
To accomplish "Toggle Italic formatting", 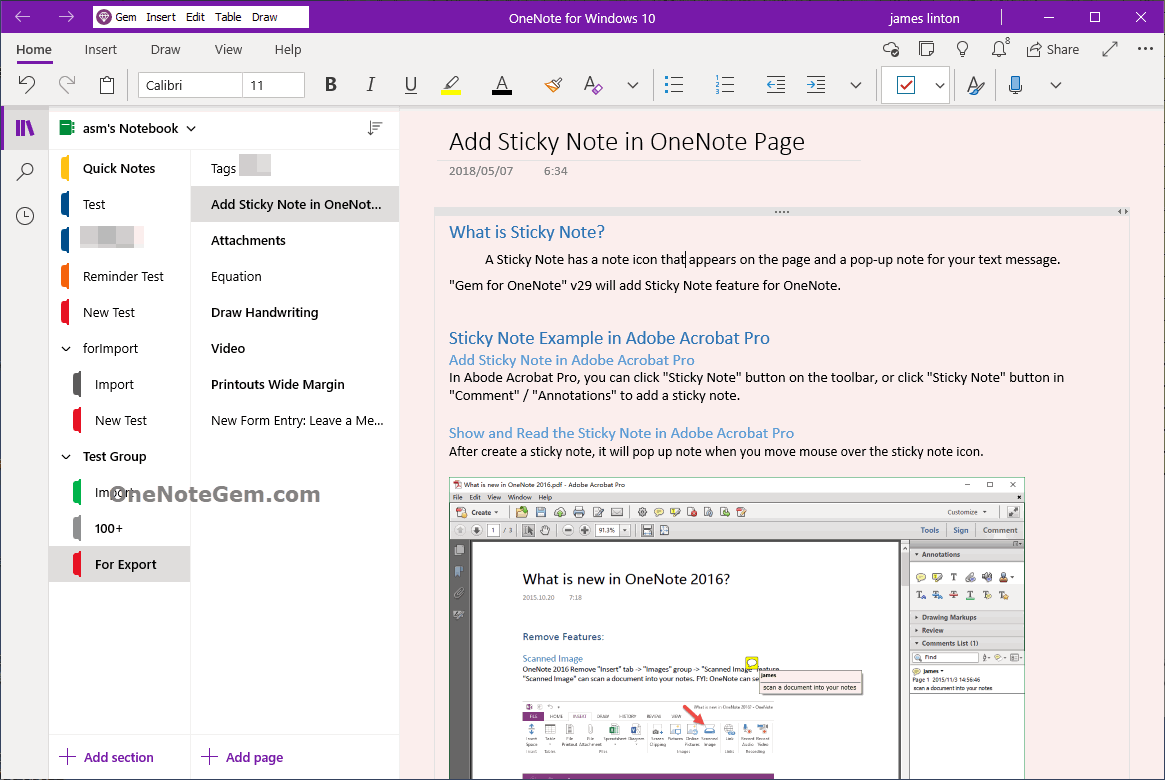I will click(370, 85).
